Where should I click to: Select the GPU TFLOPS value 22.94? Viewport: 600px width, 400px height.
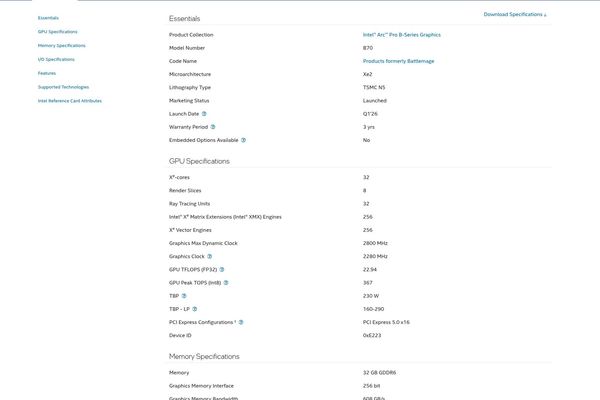click(370, 270)
